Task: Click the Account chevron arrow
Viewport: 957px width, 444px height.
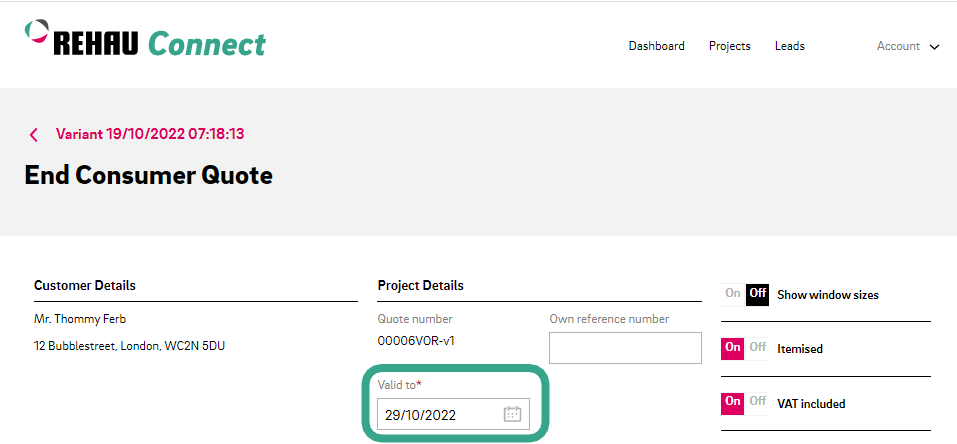Action: pyautogui.click(x=935, y=47)
